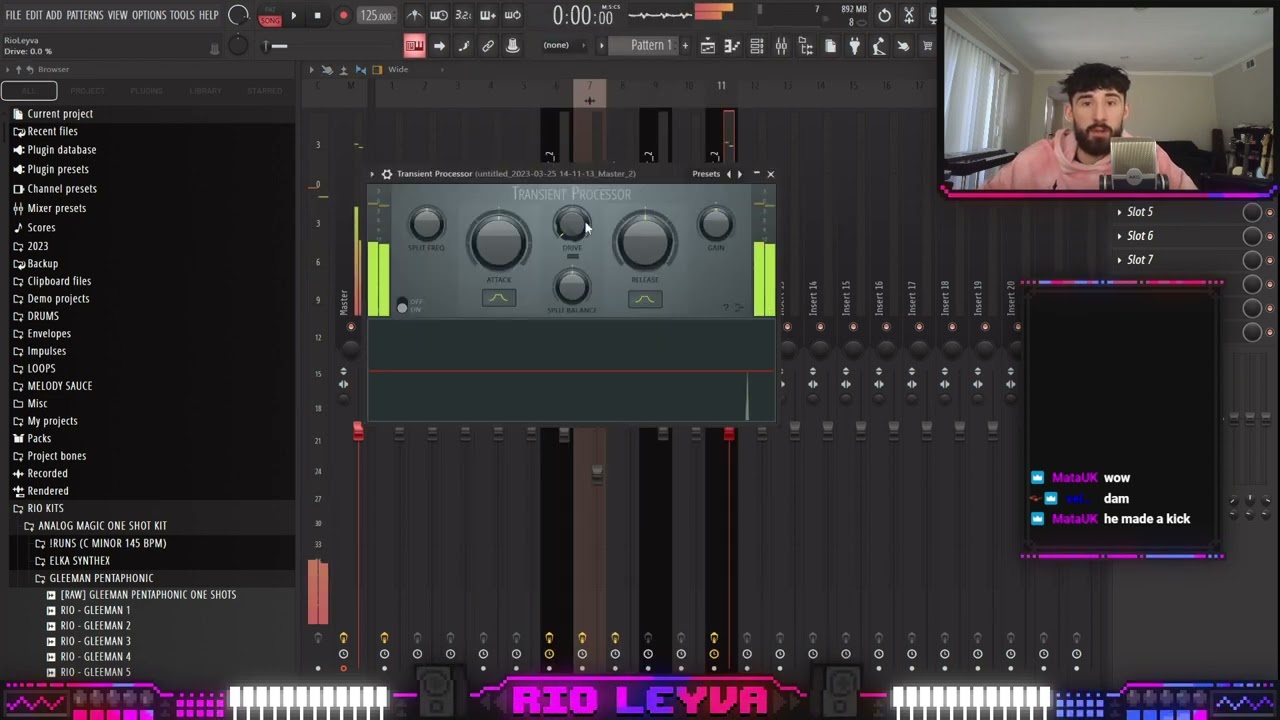The height and width of the screenshot is (720, 1280).
Task: Click the SPLIT BALANCE knob
Action: pyautogui.click(x=572, y=287)
